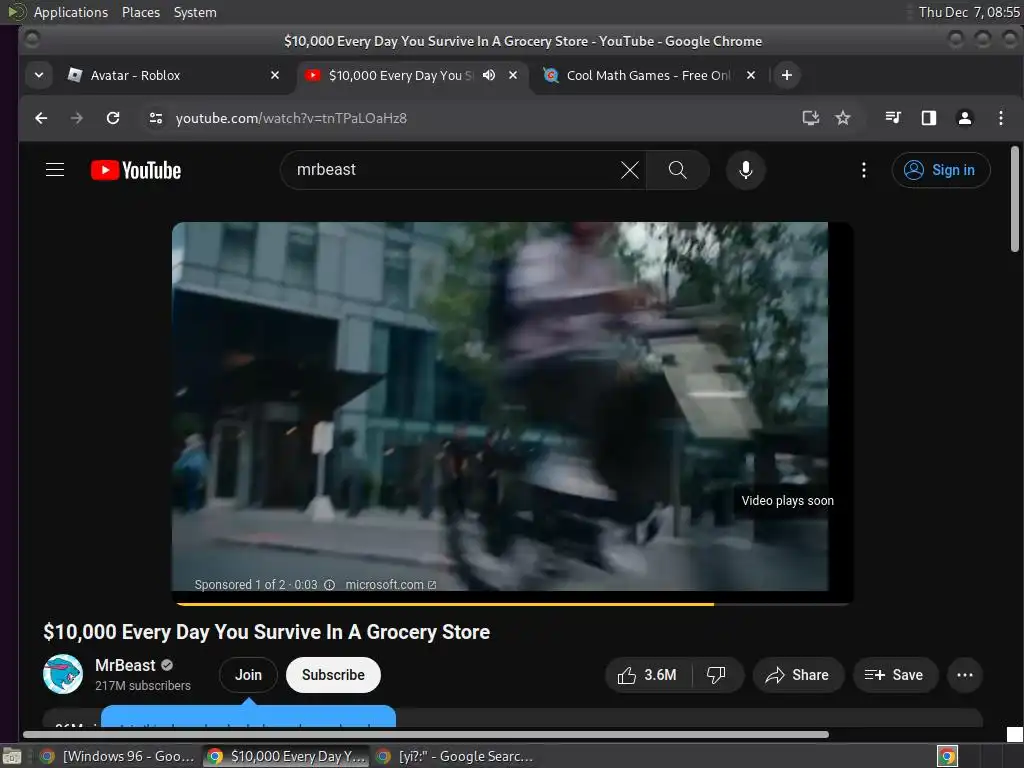Go back to previous page
The width and height of the screenshot is (1024, 768).
(41, 118)
